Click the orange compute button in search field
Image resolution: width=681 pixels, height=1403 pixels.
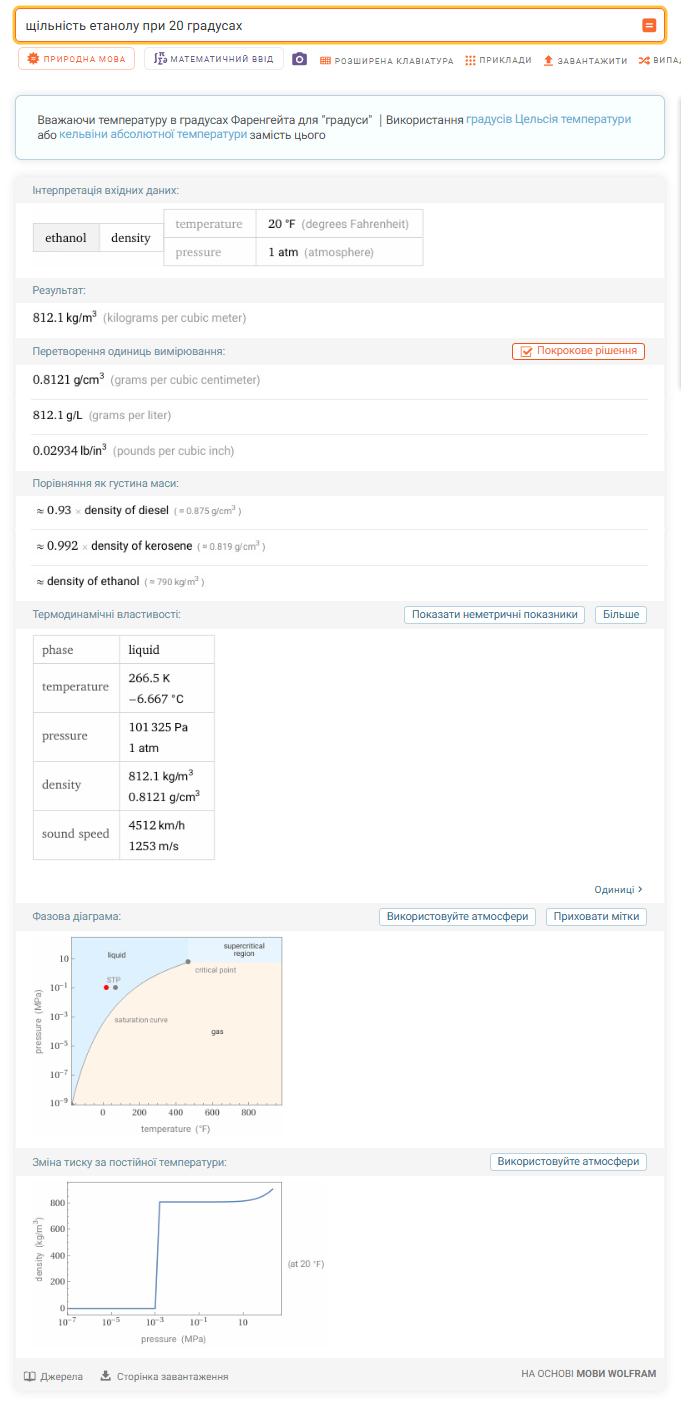coord(649,25)
